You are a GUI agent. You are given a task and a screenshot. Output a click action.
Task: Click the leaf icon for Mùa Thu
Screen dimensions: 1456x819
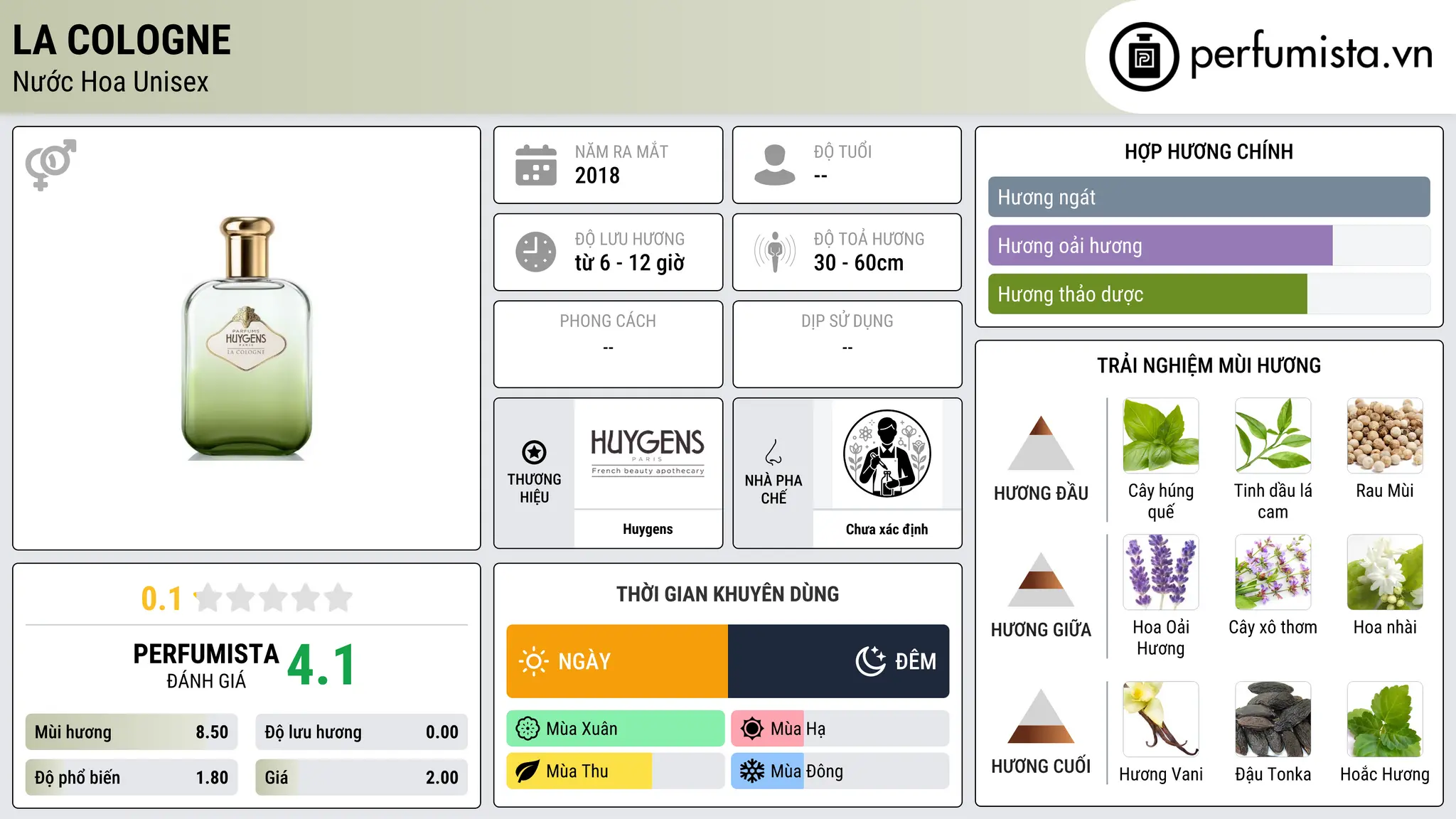click(528, 771)
